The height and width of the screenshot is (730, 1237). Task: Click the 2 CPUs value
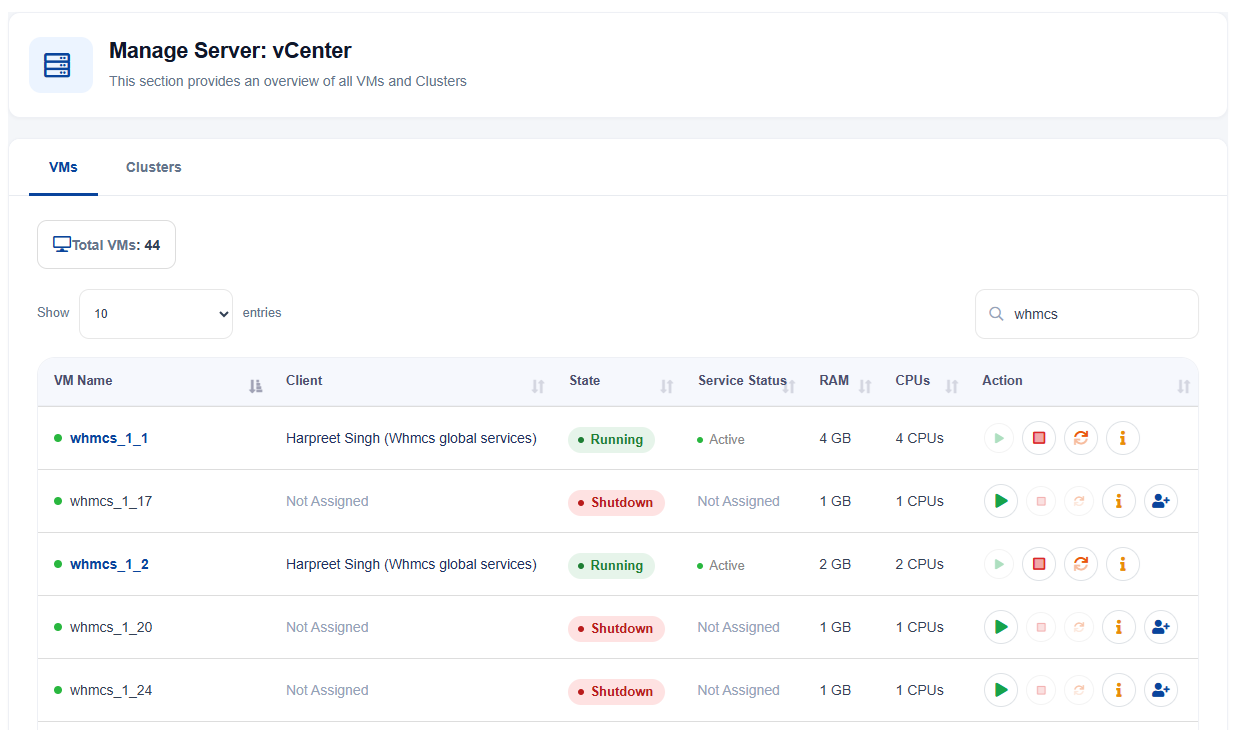[920, 564]
